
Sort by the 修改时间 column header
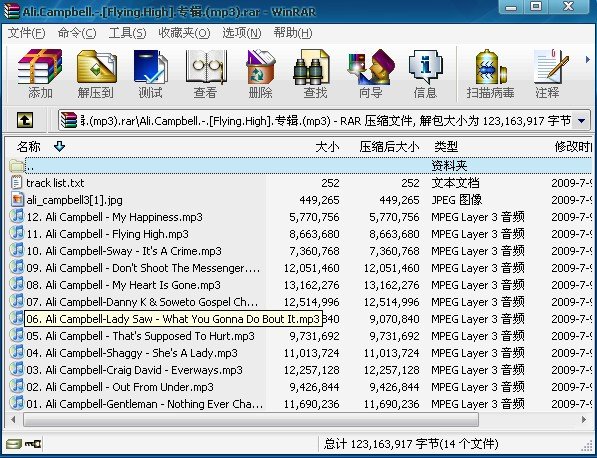pyautogui.click(x=573, y=147)
